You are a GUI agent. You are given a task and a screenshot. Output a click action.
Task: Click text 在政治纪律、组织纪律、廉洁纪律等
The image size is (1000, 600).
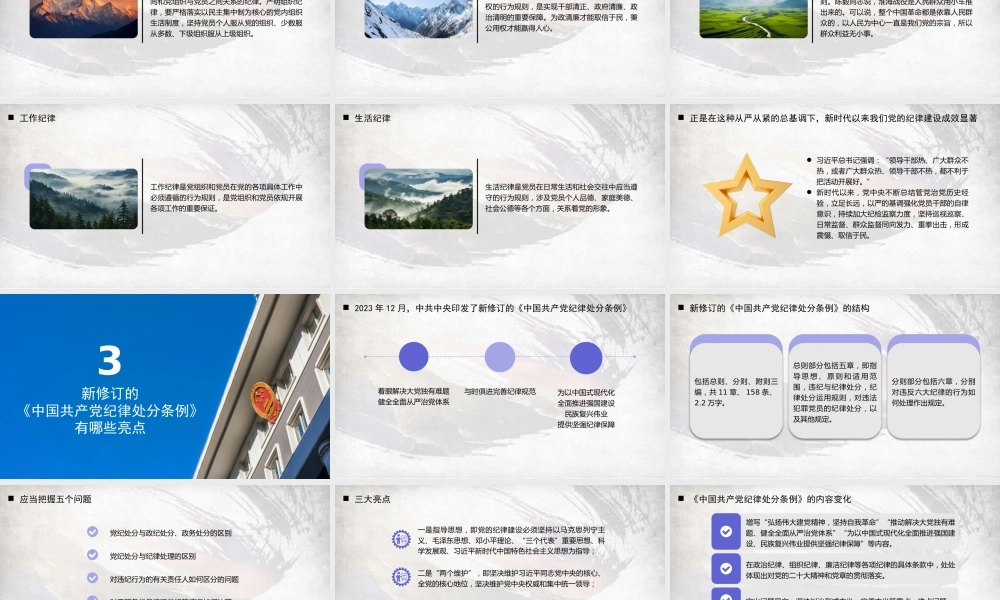point(851,570)
